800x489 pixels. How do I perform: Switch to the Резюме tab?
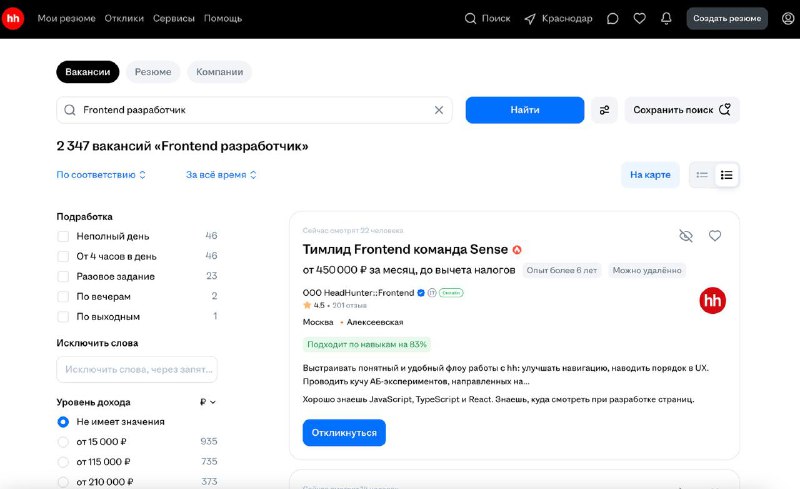coord(153,72)
